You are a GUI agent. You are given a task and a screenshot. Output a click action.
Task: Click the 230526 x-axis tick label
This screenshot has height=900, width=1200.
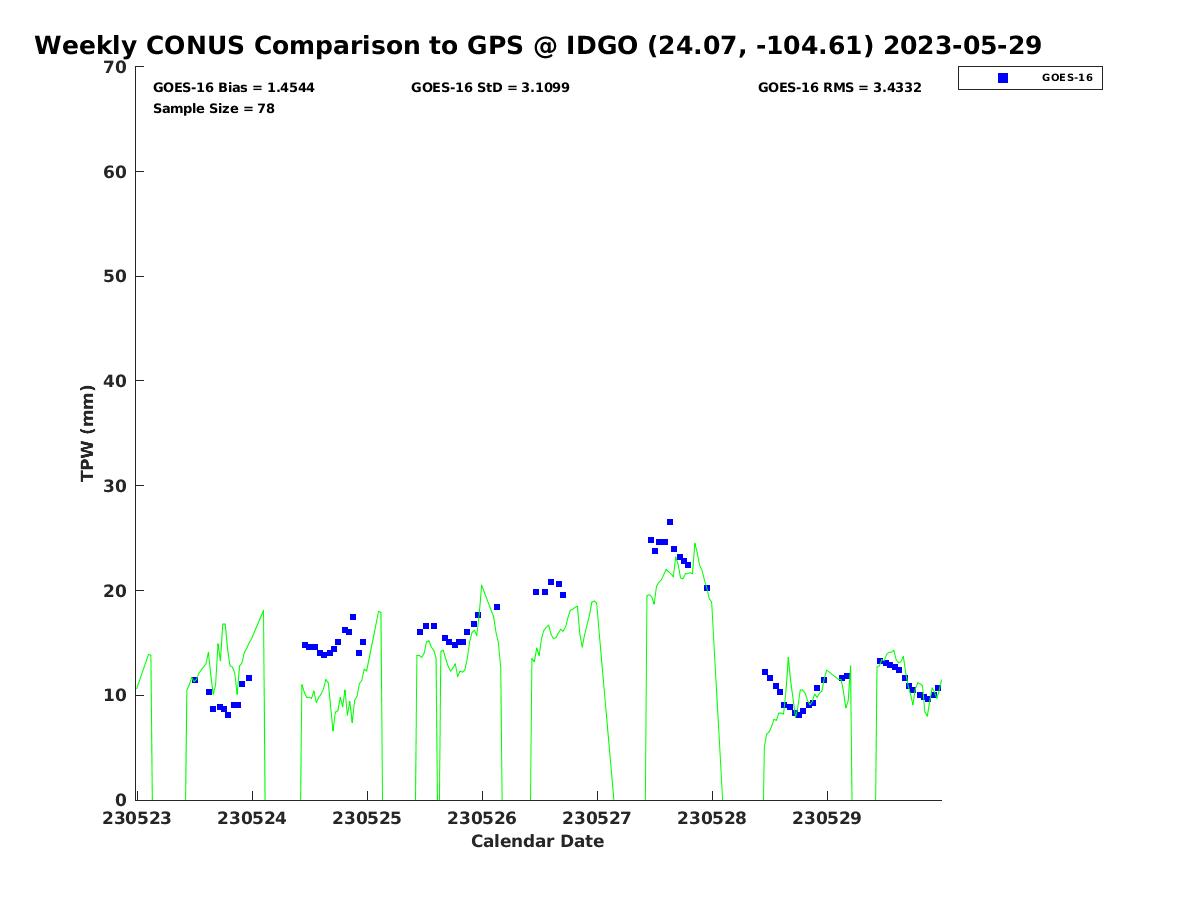coord(482,818)
